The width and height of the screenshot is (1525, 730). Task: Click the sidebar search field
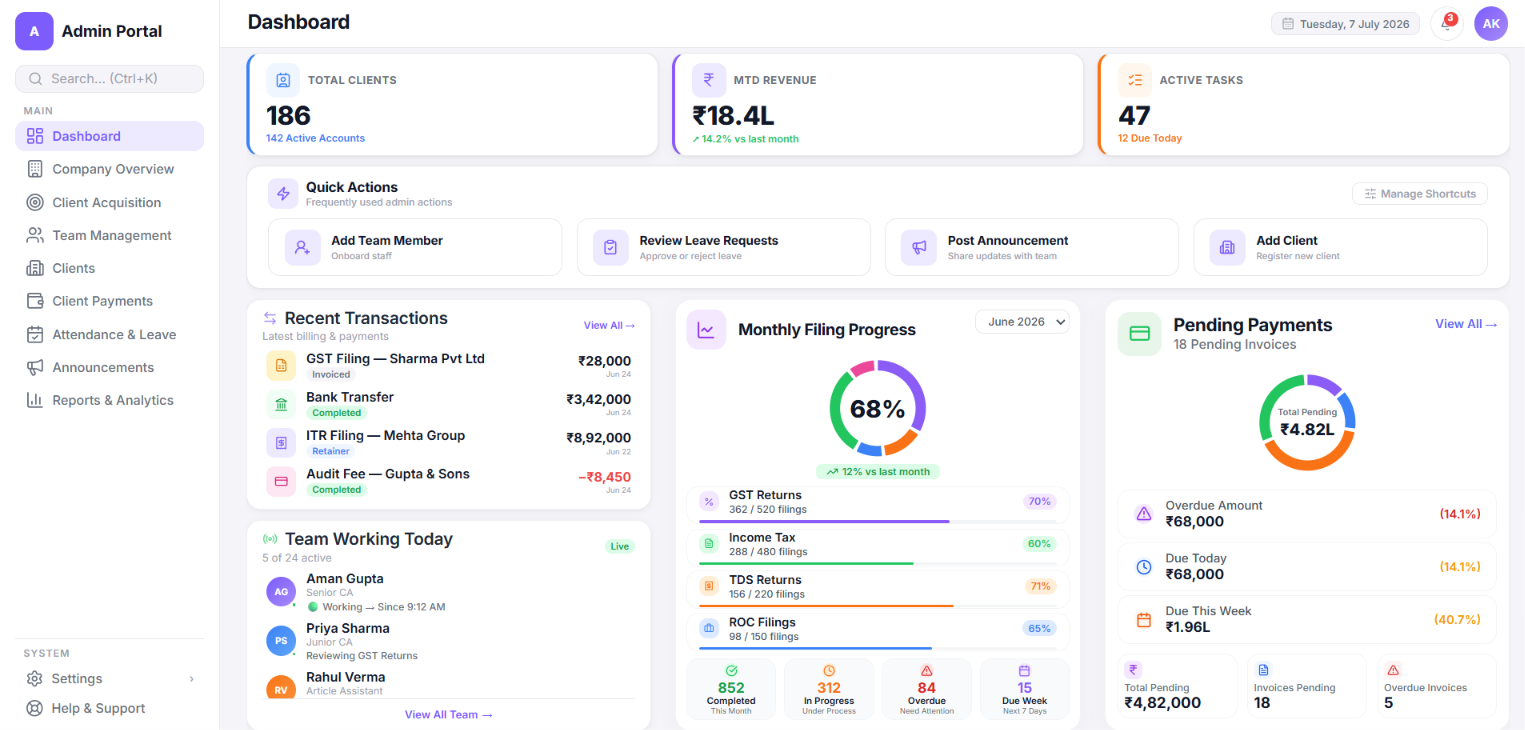[109, 79]
